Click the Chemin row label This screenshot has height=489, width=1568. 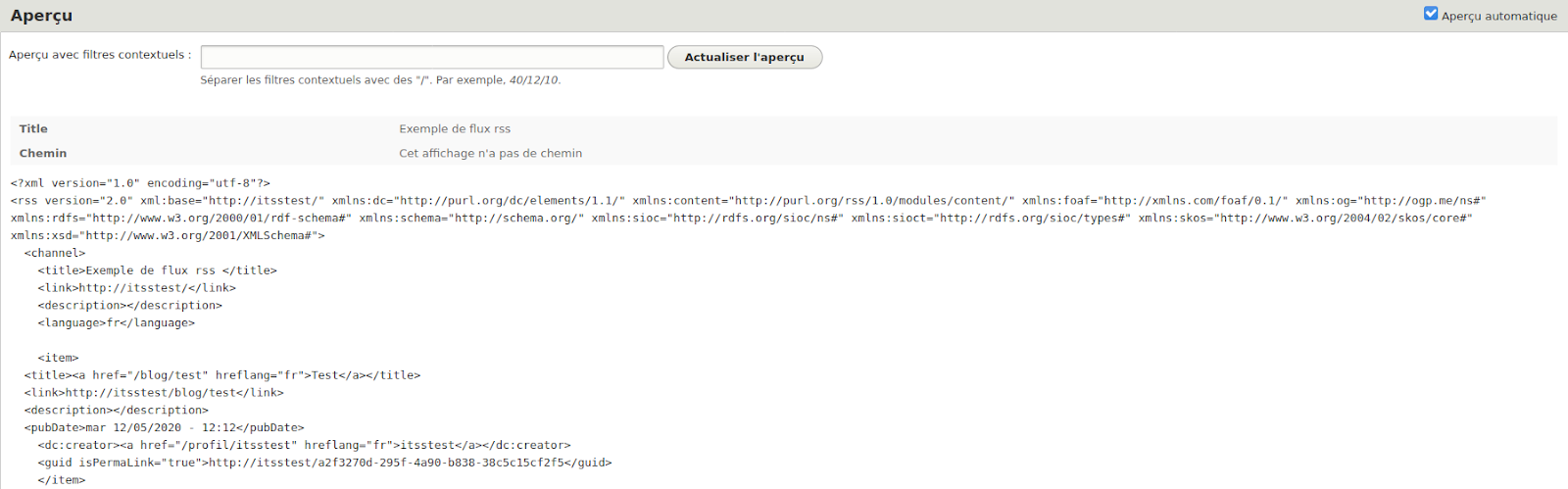(x=43, y=153)
